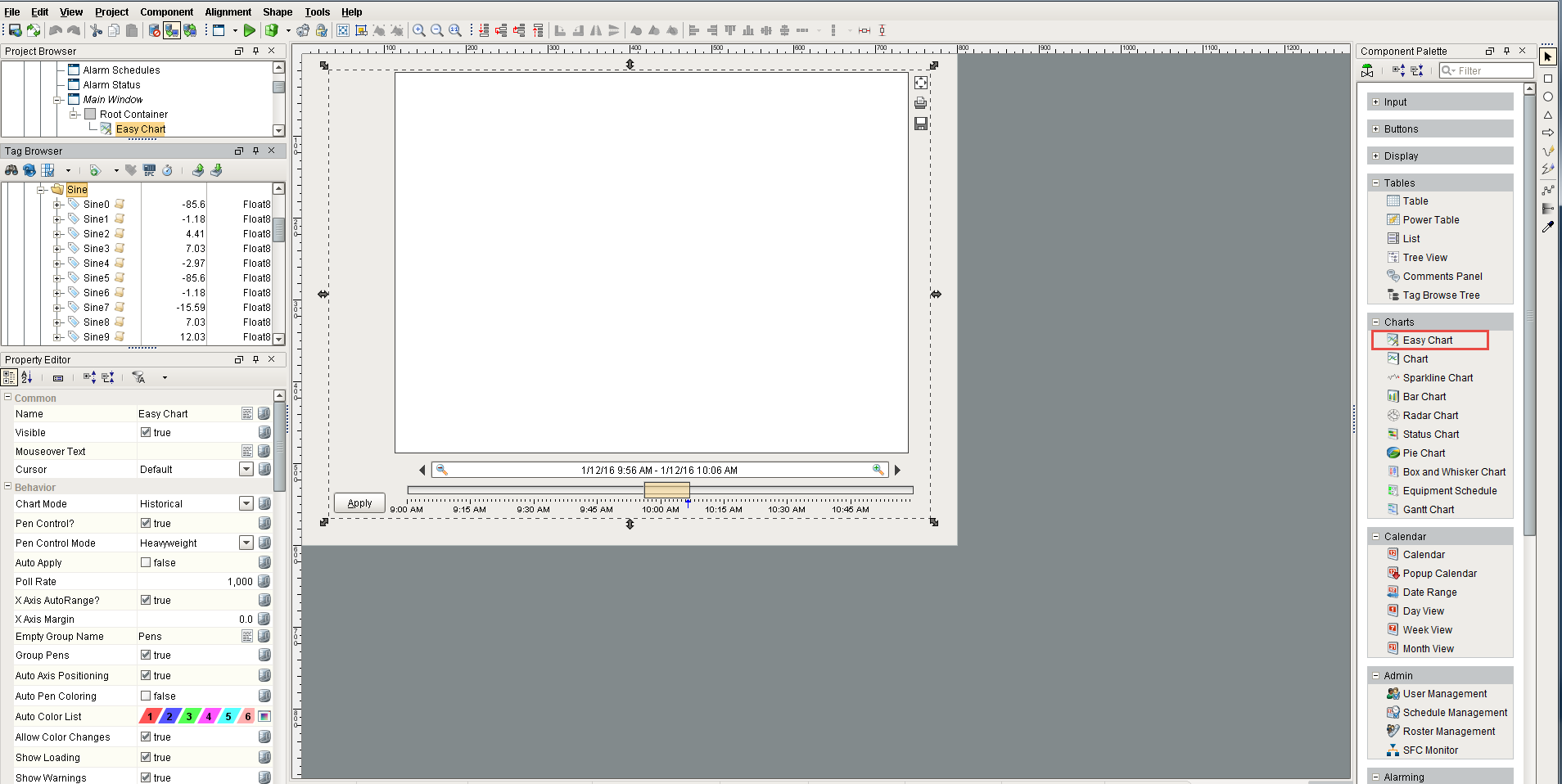Screen dimensions: 1562x784
Task: Click the Save project toolbar icon
Action: click(16, 30)
